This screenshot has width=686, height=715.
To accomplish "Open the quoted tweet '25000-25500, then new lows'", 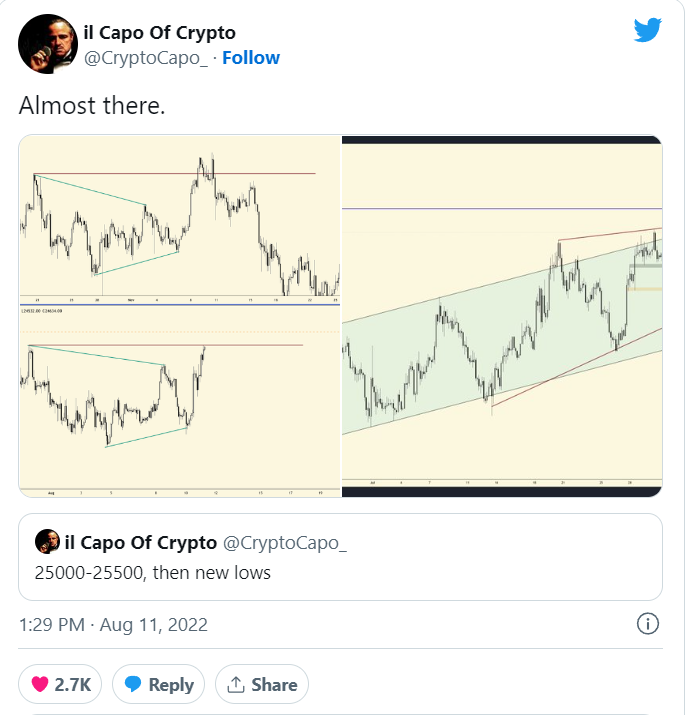I will [340, 557].
